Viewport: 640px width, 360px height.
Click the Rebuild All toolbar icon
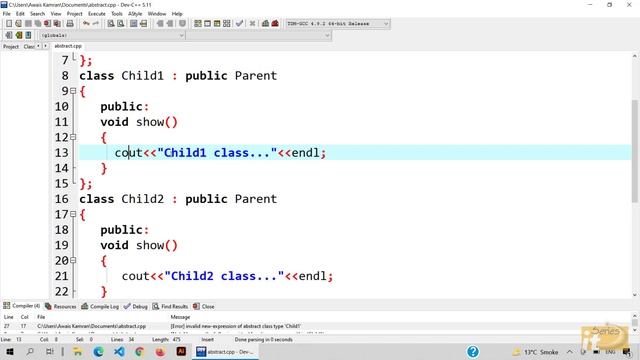click(x=227, y=24)
